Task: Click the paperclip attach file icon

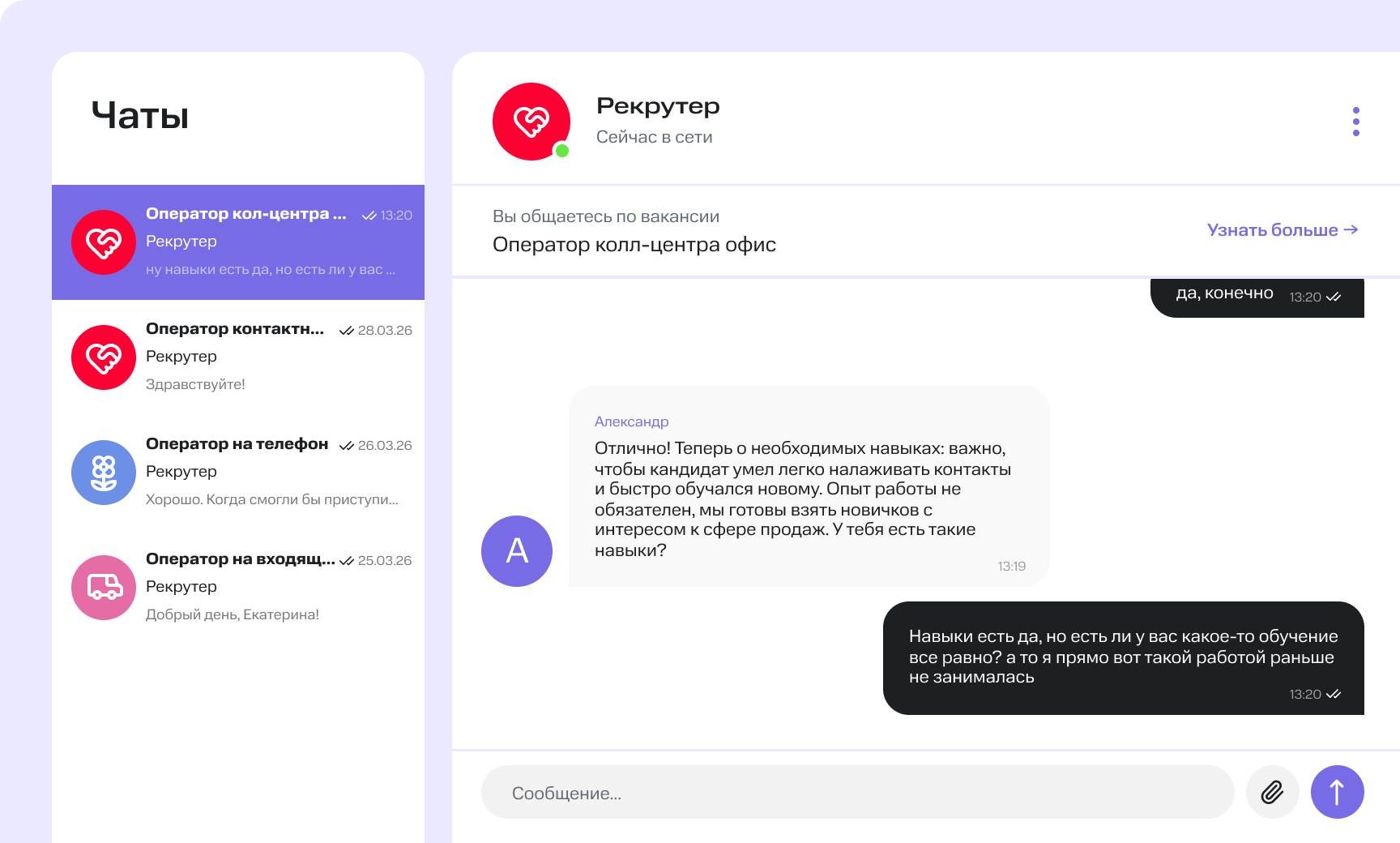Action: (1272, 792)
